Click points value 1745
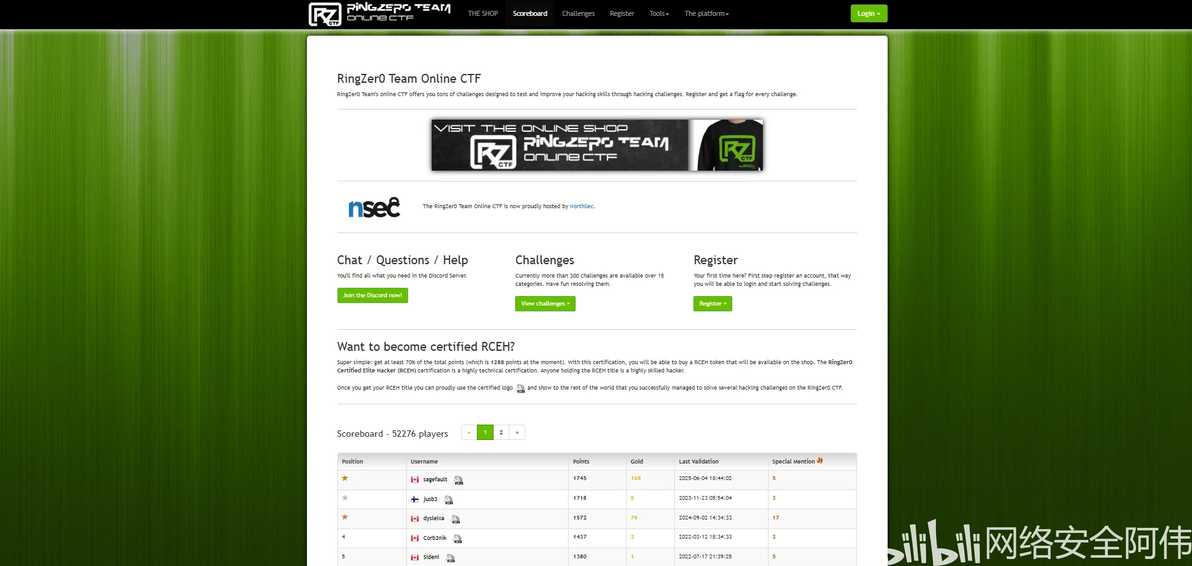 579,478
